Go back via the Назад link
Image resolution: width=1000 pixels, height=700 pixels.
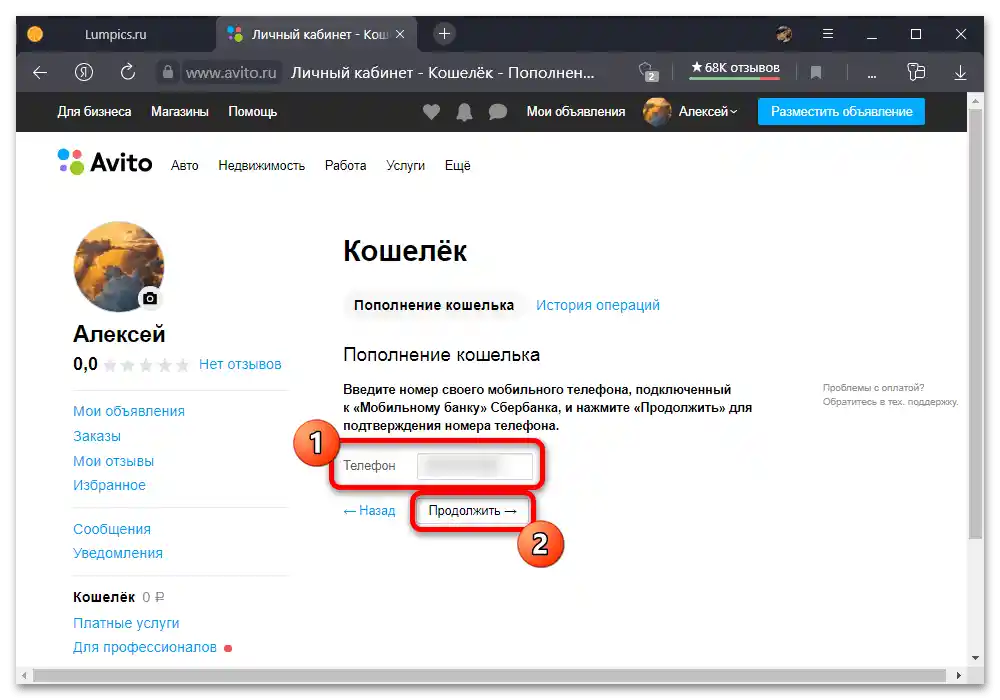tap(369, 511)
